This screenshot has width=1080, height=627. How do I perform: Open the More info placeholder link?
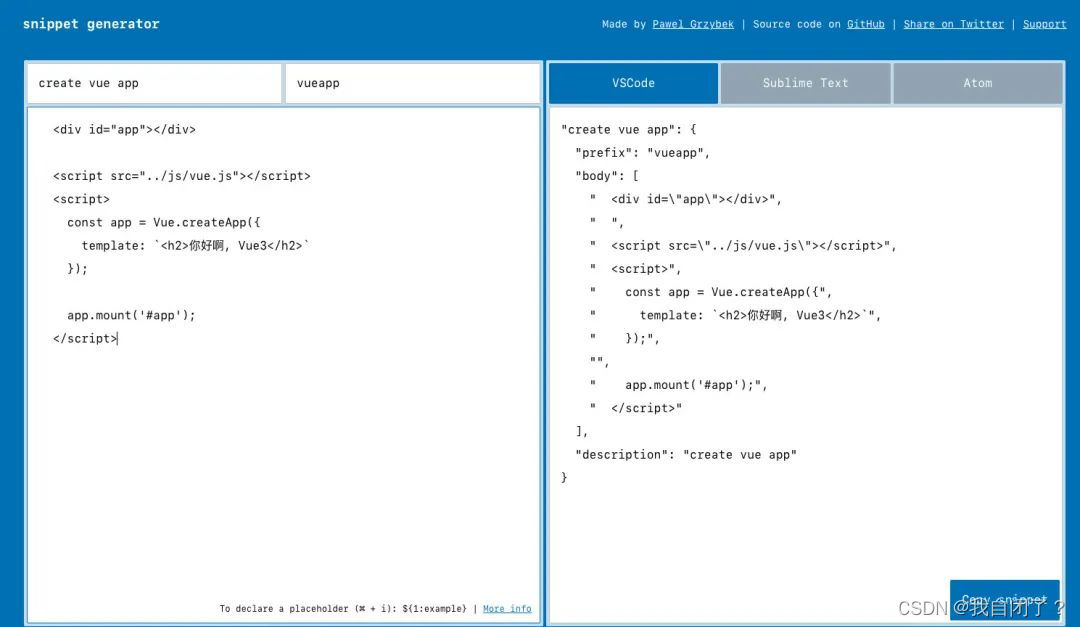pyautogui.click(x=507, y=608)
